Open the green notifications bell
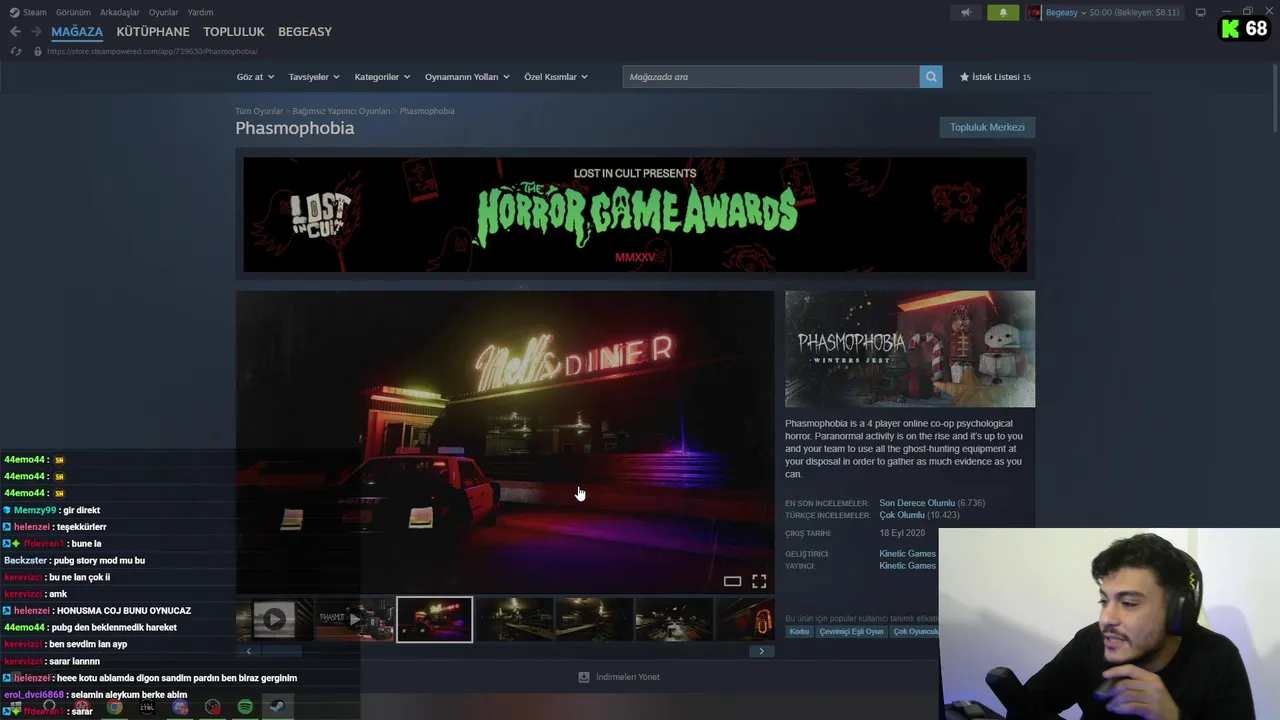This screenshot has width=1280, height=720. point(1003,12)
